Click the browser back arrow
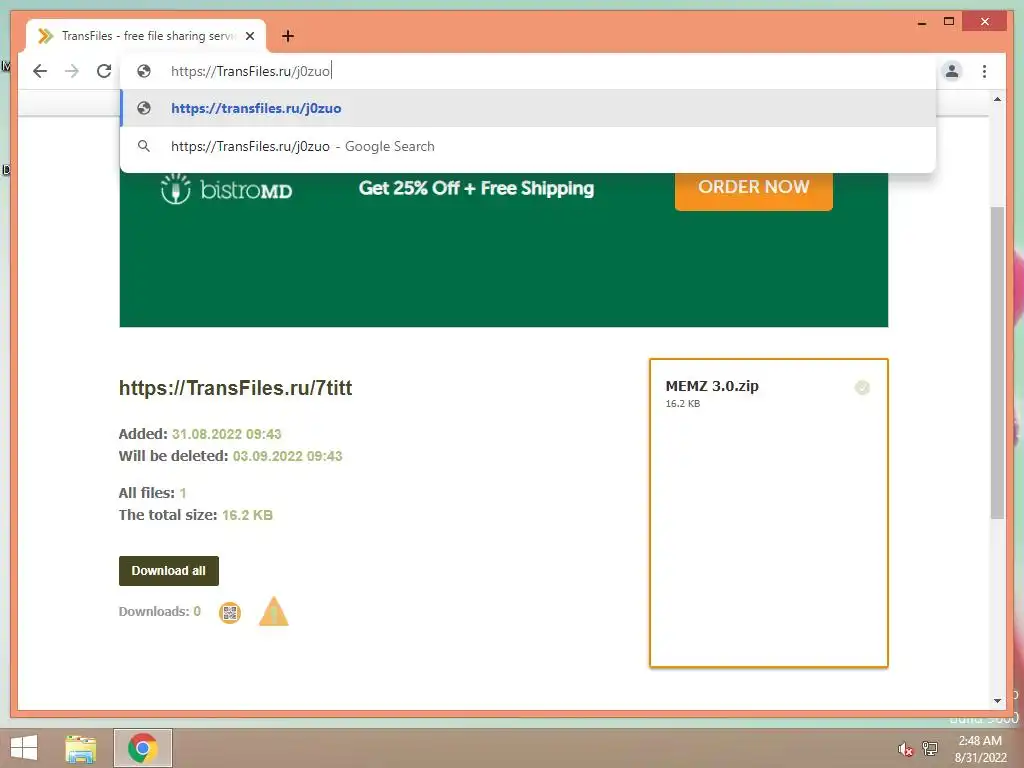1024x768 pixels. click(x=40, y=71)
